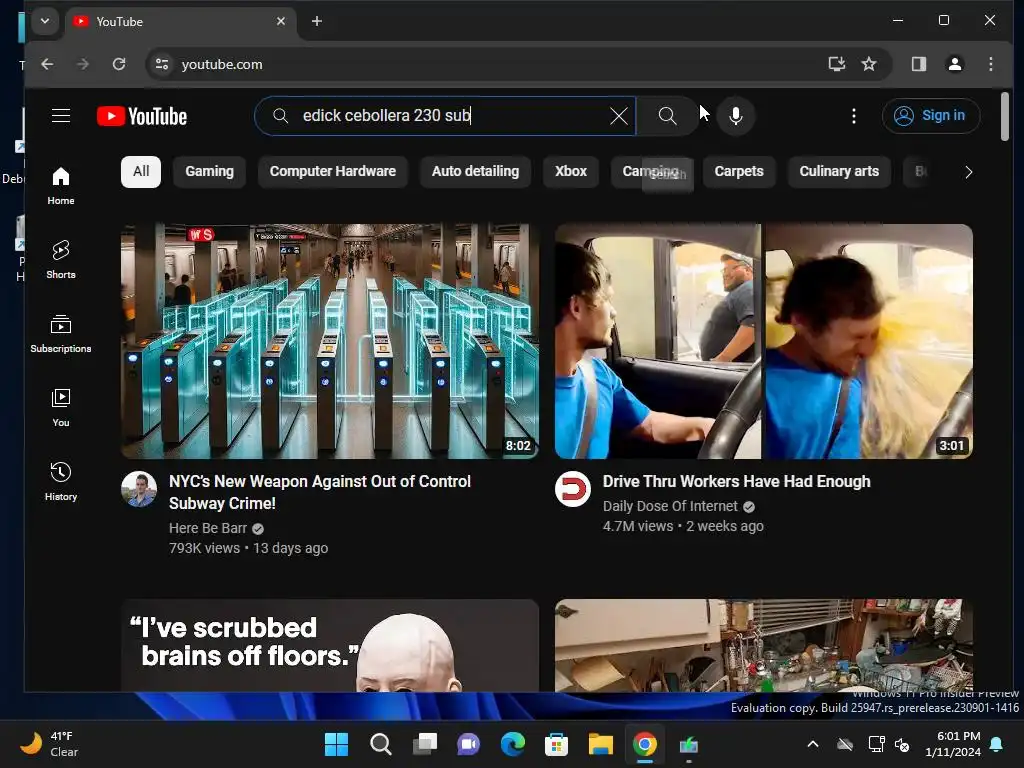Select the Auto detailing chip
This screenshot has height=768, width=1024.
475,172
